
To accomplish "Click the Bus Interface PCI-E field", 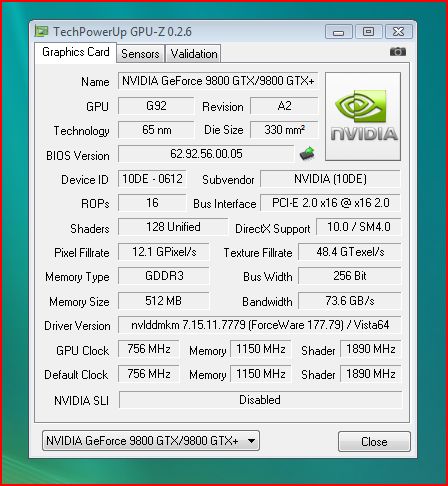I will point(330,203).
